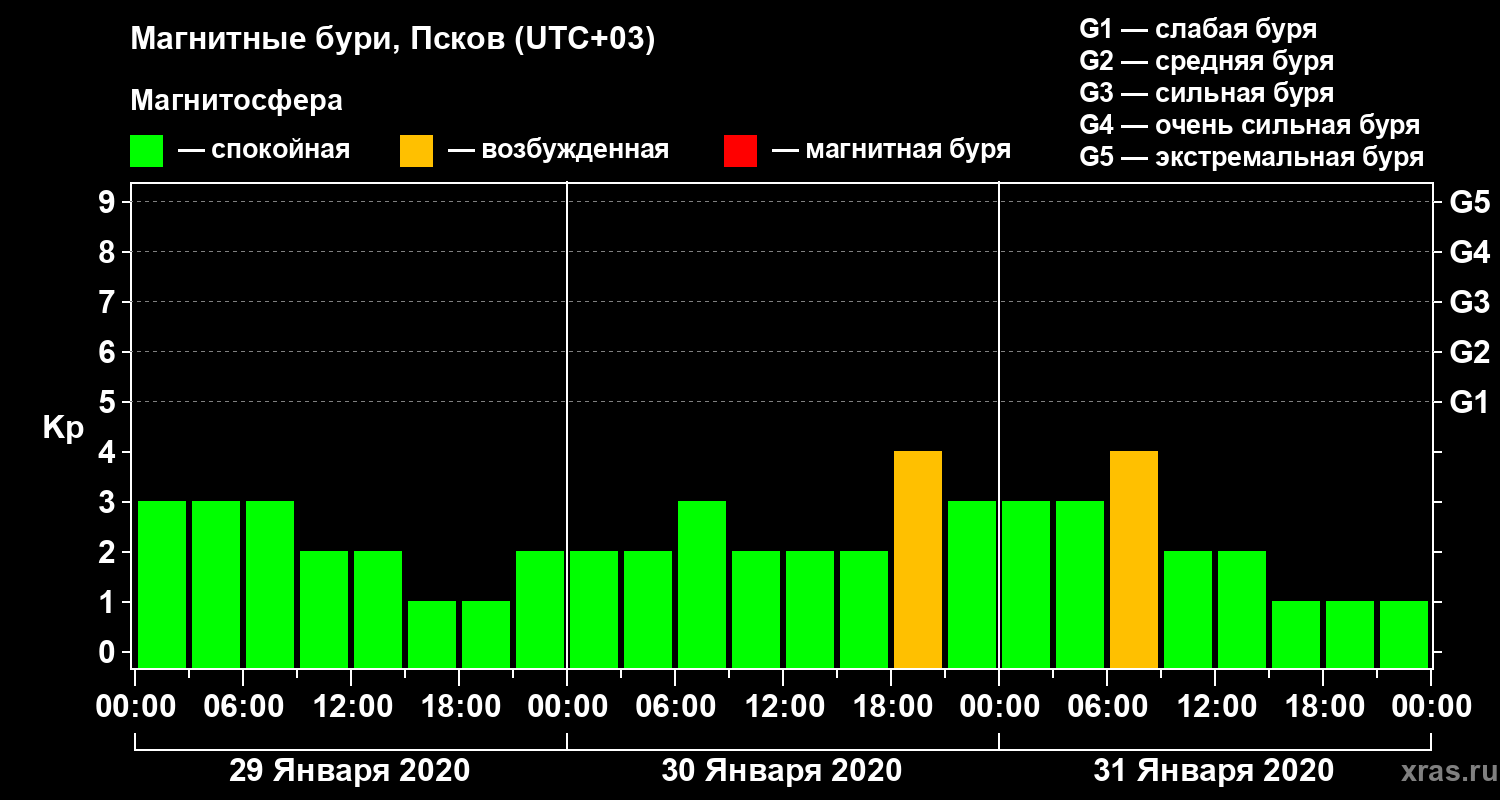Click '12:00' time label above 31 Января
This screenshot has width=1500, height=800.
point(1215,707)
